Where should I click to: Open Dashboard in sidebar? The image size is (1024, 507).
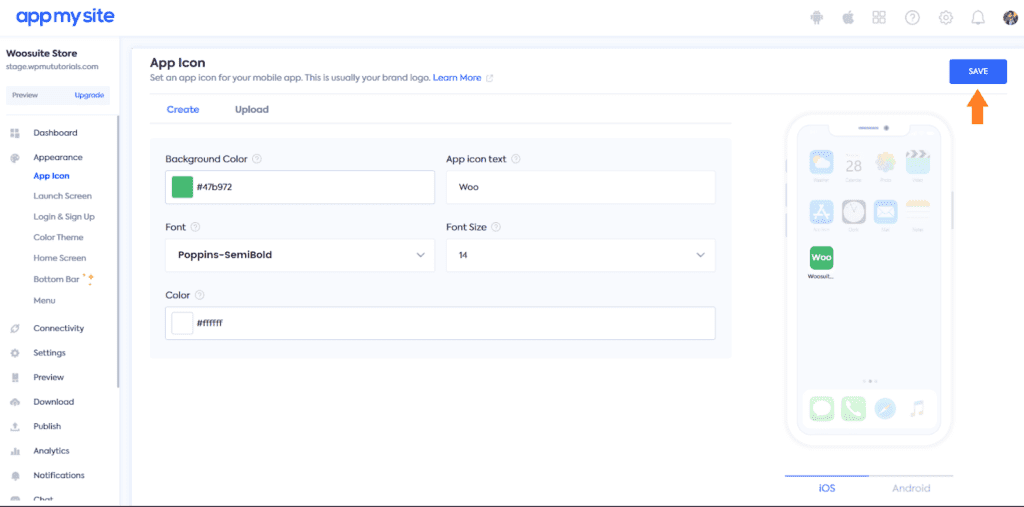(56, 133)
